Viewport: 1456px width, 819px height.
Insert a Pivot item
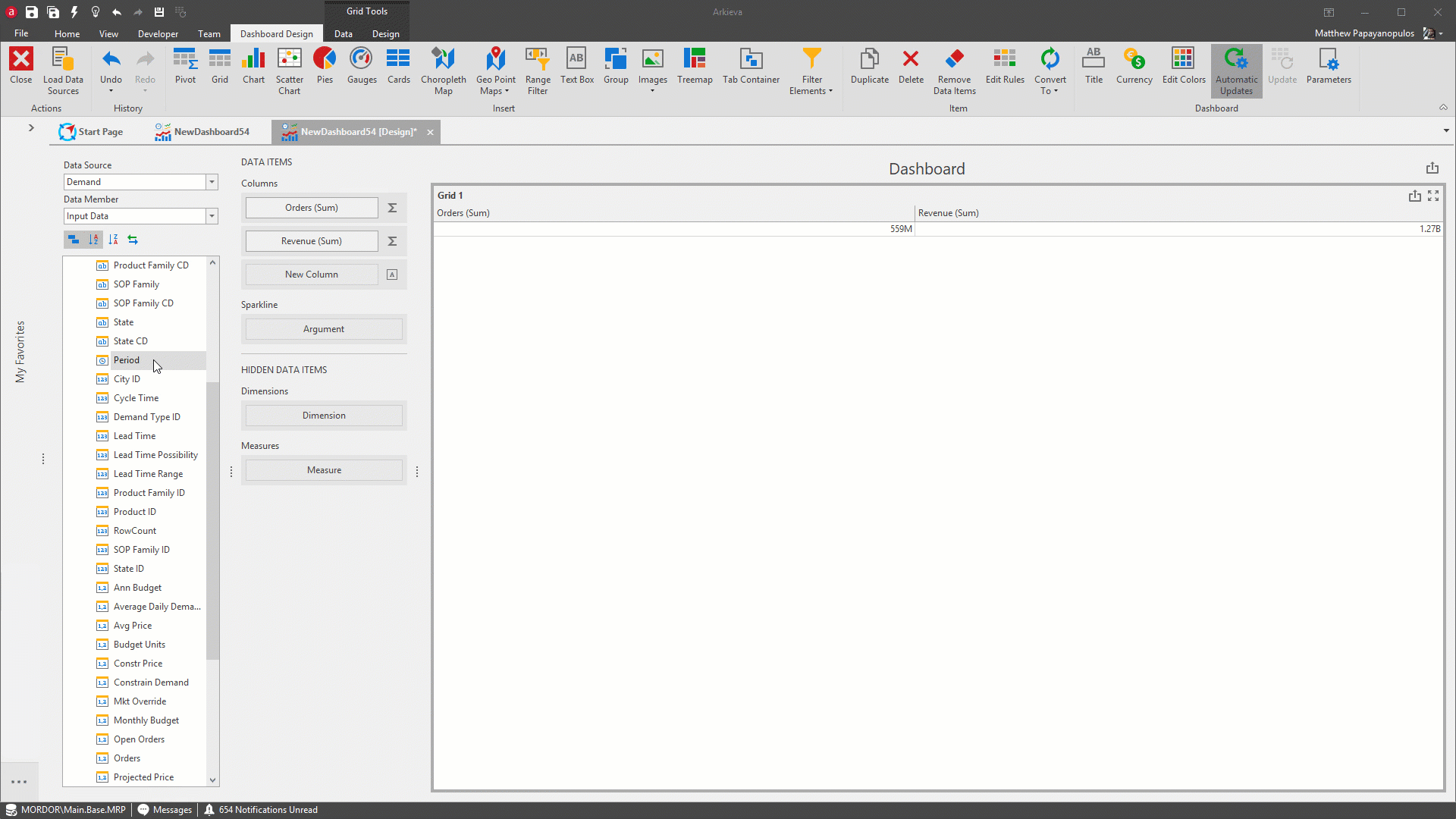point(185,66)
